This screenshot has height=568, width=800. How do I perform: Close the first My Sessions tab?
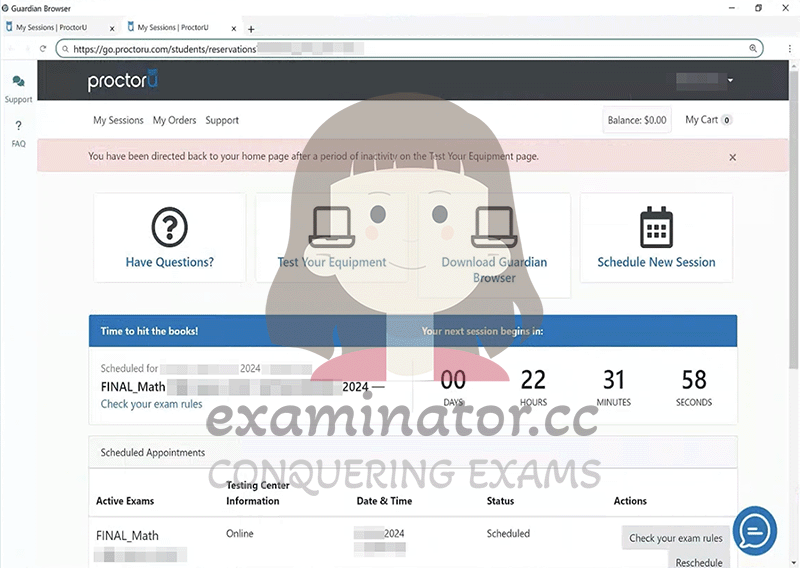112,29
